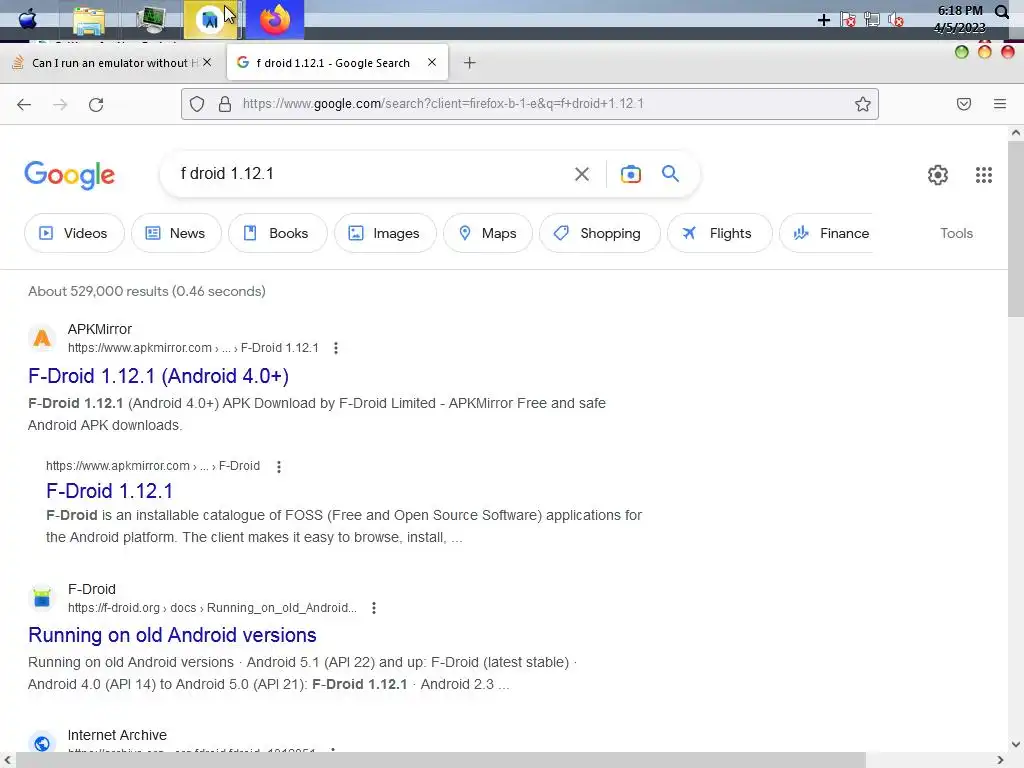The image size is (1024, 768).
Task: Click the Internet Archive result source name
Action: click(118, 735)
